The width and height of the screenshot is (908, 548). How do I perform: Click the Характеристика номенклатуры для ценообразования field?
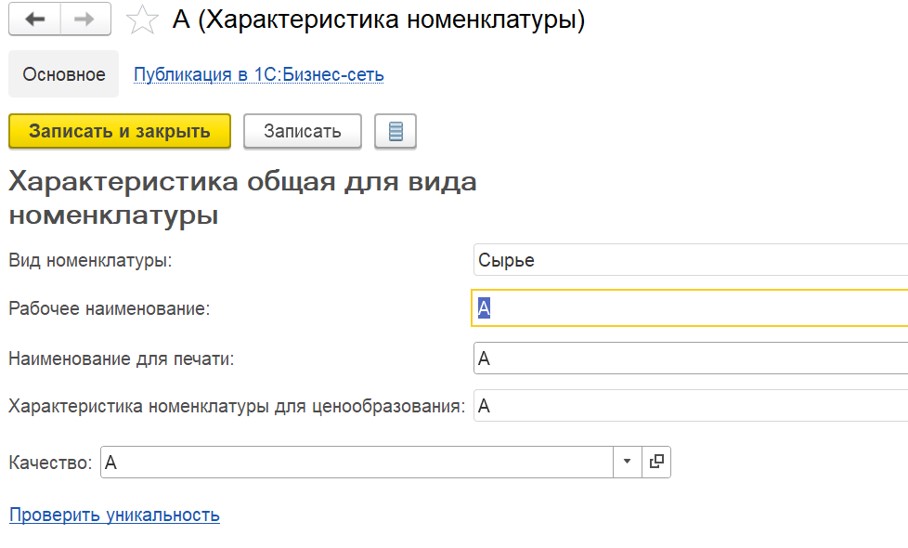690,406
